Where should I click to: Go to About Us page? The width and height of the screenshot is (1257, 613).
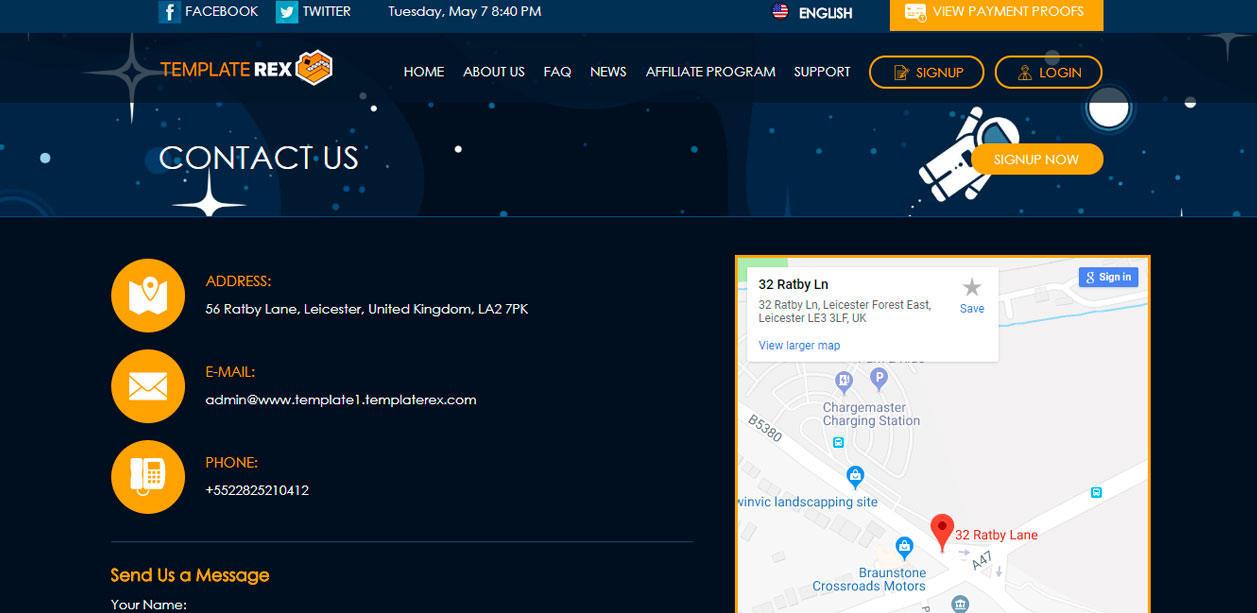click(x=494, y=72)
